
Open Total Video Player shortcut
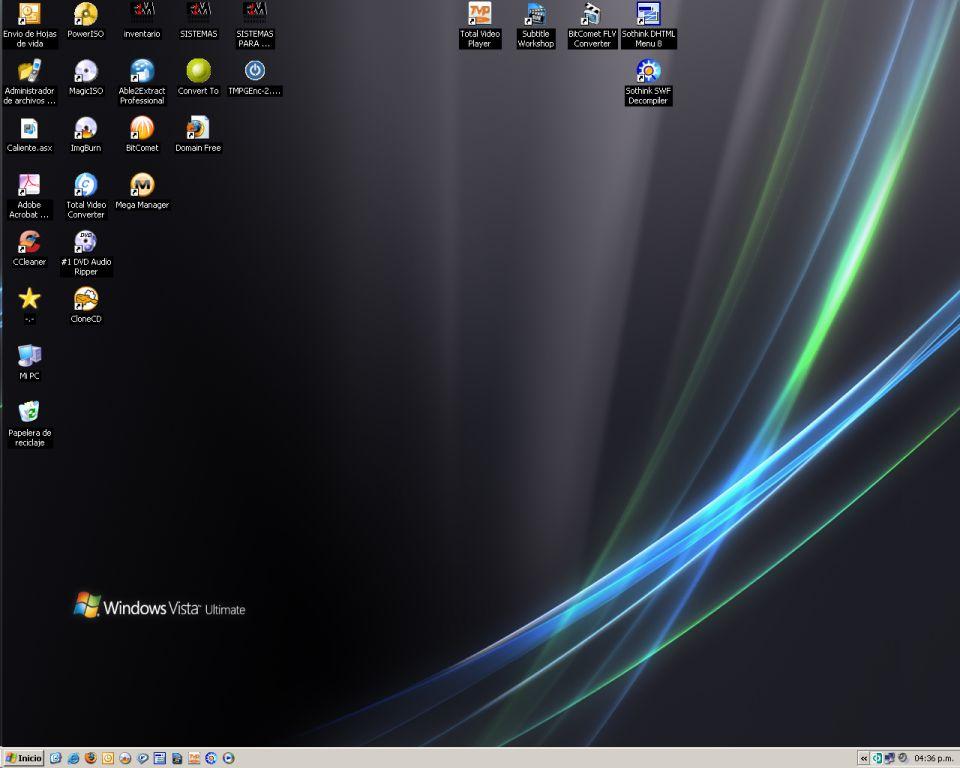pyautogui.click(x=480, y=15)
